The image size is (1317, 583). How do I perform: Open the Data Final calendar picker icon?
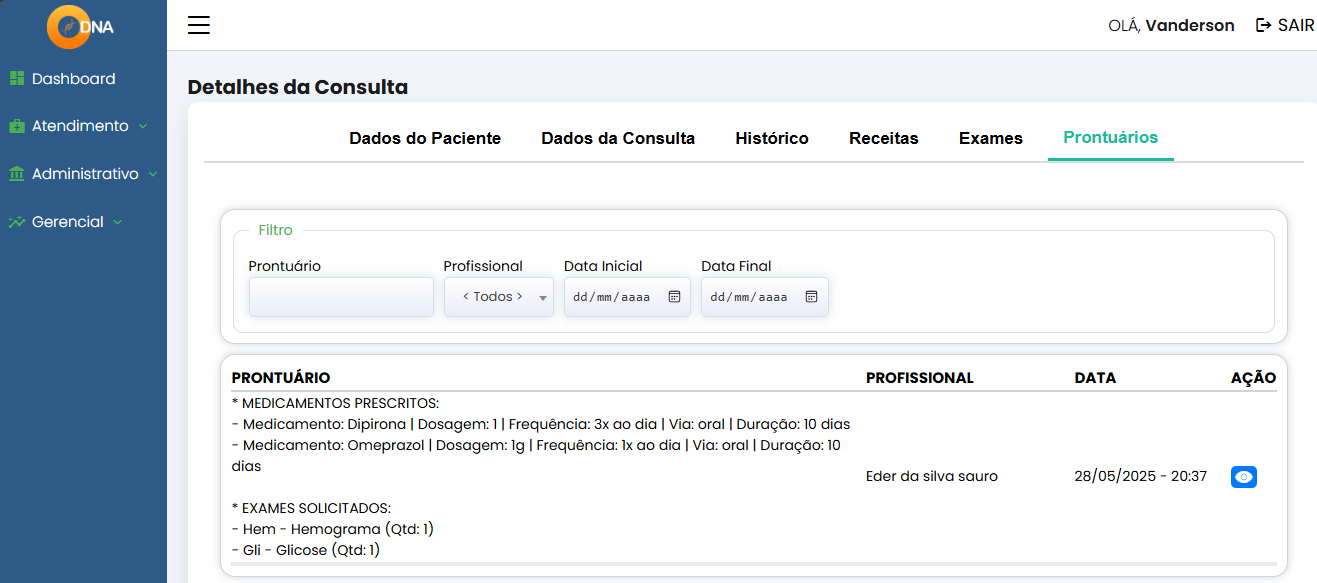811,297
